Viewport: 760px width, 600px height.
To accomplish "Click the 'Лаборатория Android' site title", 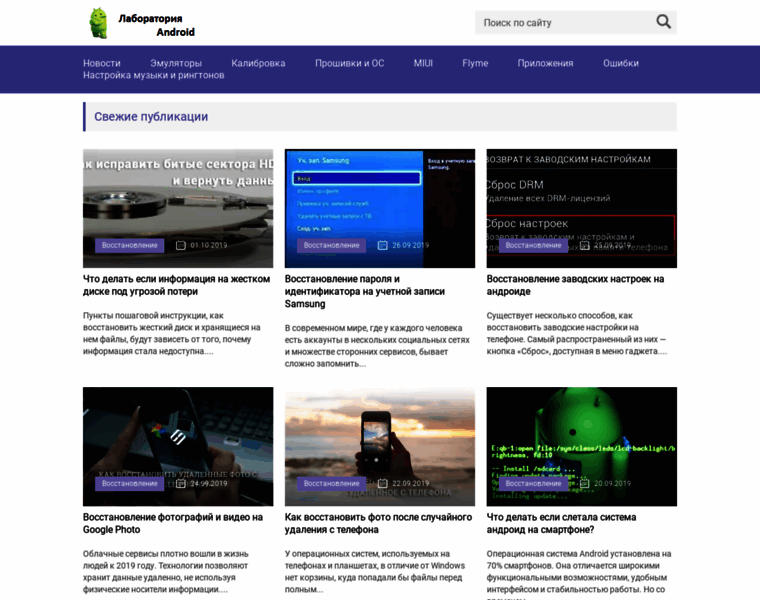I will 157,25.
